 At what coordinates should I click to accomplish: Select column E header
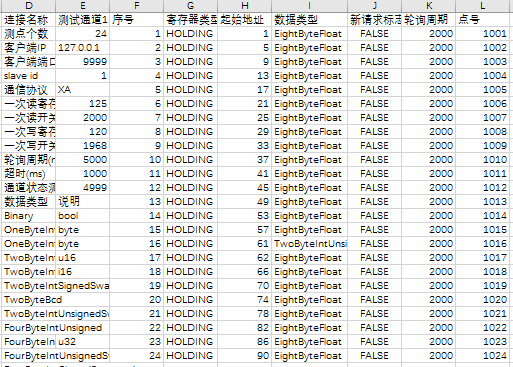pos(82,6)
